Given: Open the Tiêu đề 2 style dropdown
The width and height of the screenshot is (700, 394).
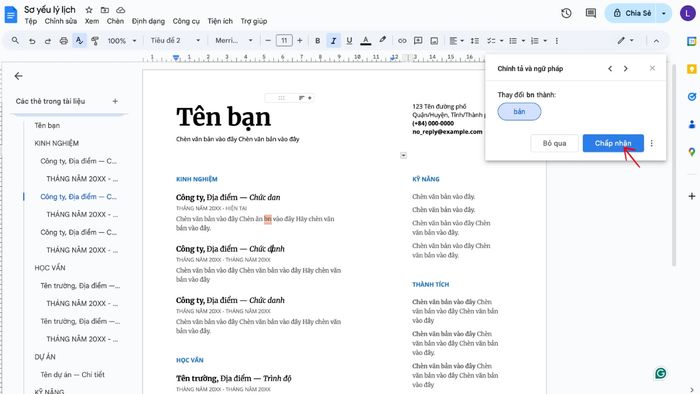Looking at the screenshot, I should (x=175, y=41).
